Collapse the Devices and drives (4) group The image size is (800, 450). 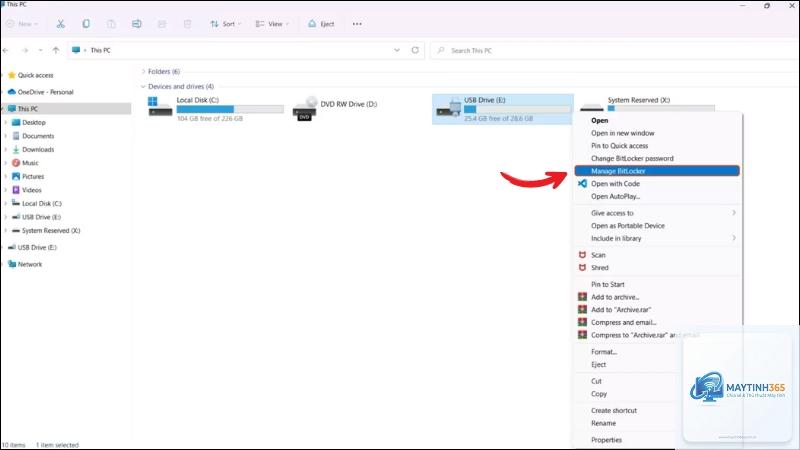[143, 87]
